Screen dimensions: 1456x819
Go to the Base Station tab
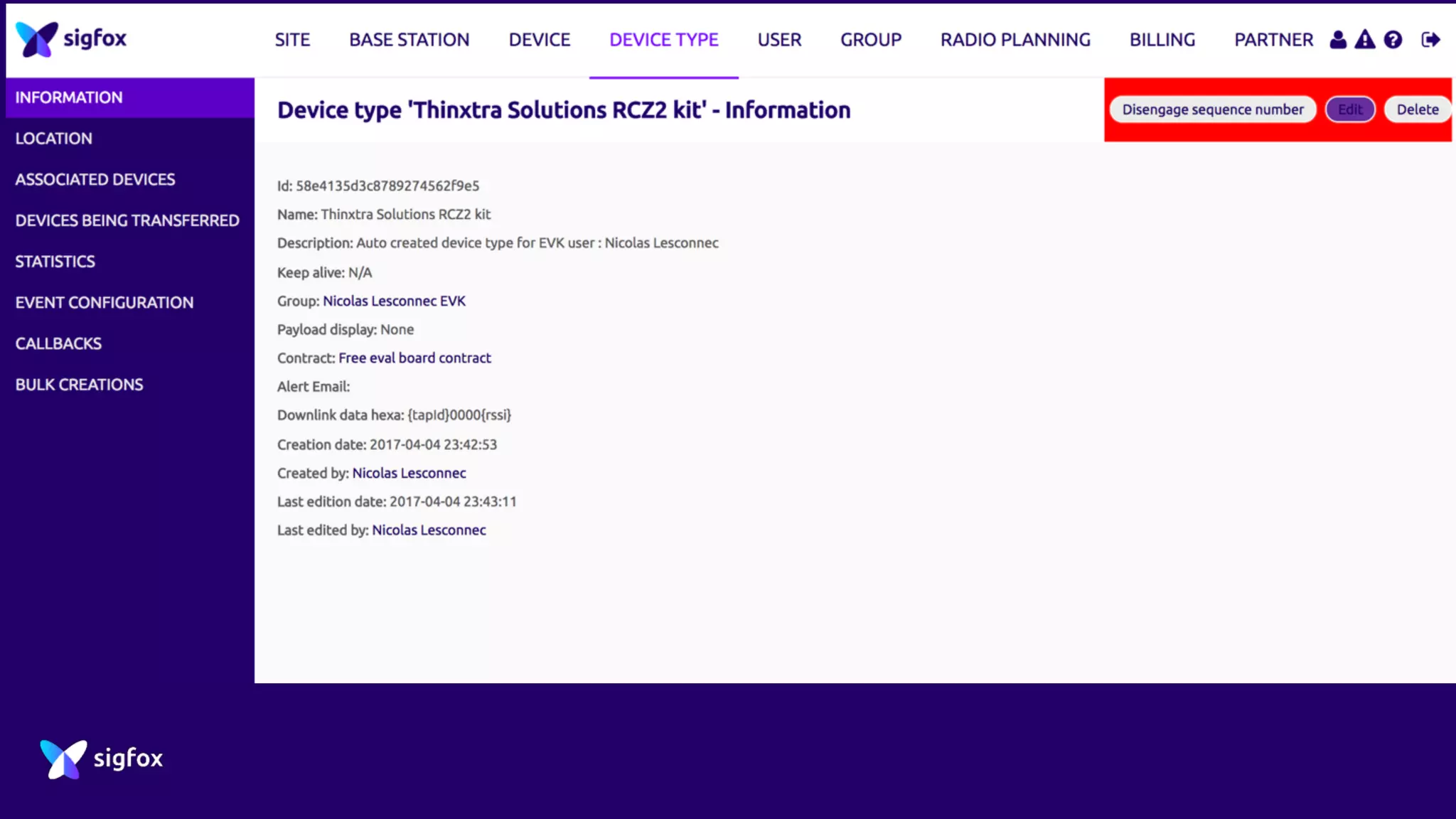coord(409,40)
